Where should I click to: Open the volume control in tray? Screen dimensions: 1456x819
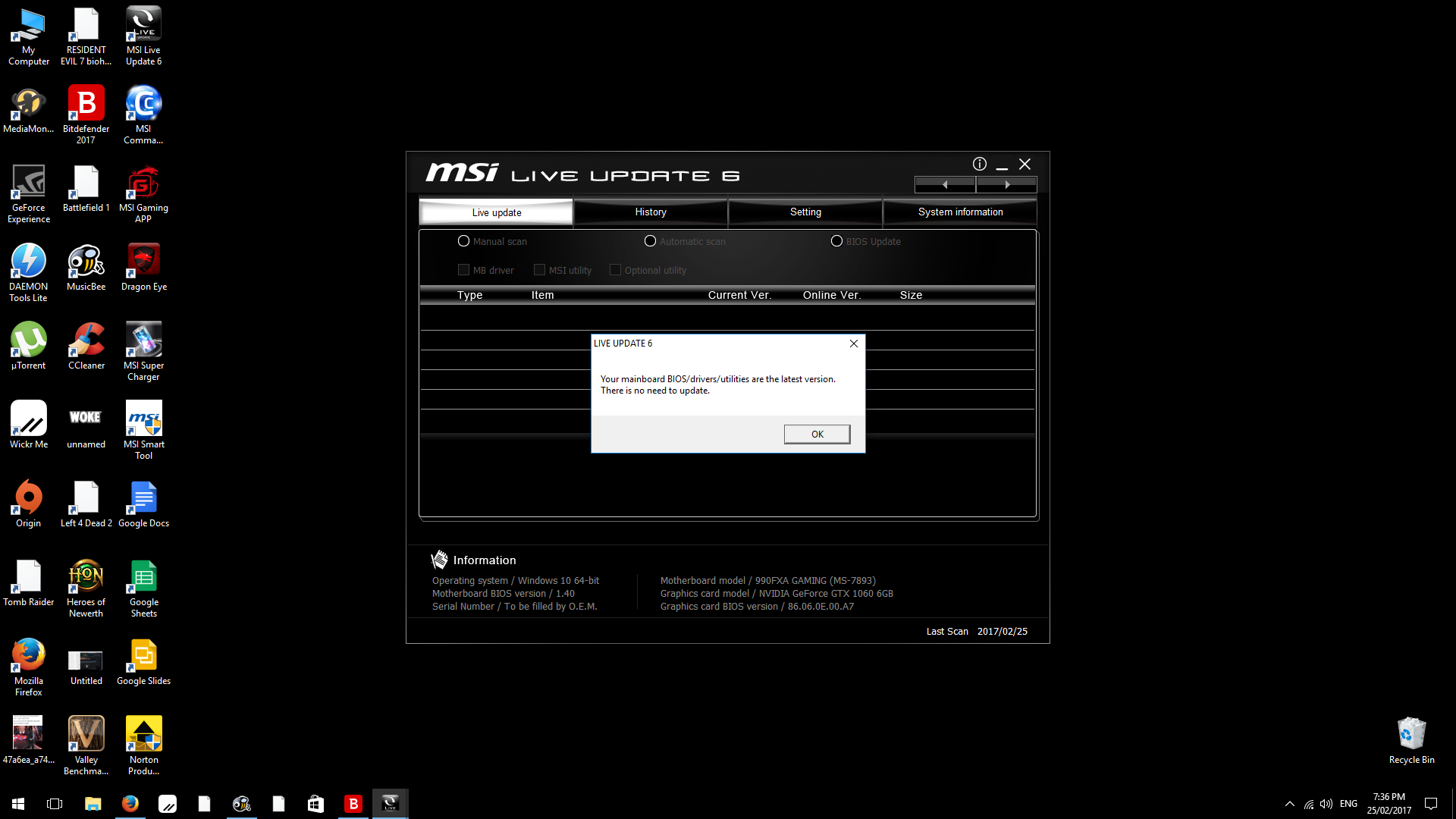click(x=1326, y=804)
